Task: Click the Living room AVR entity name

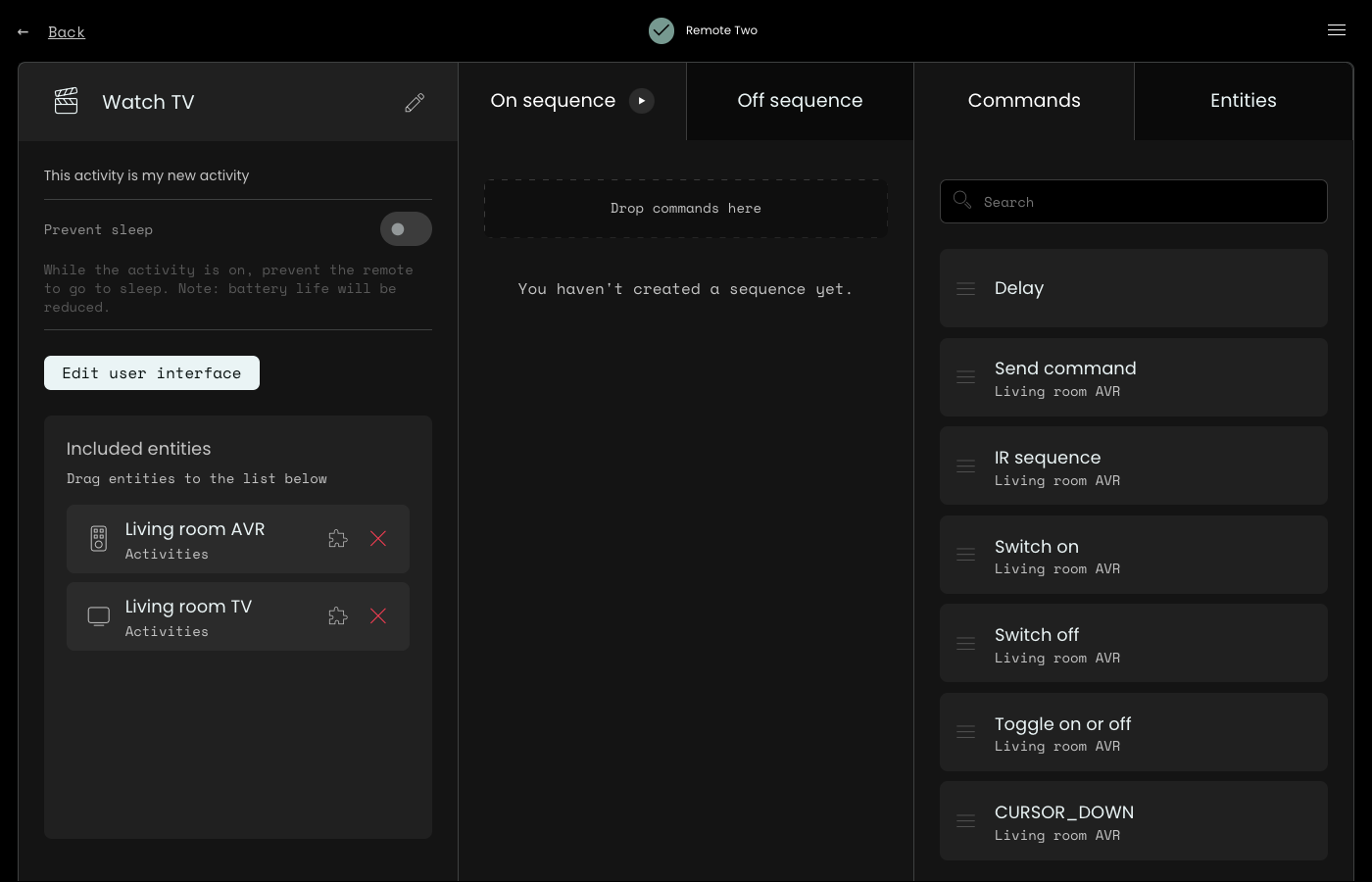Action: 195,529
